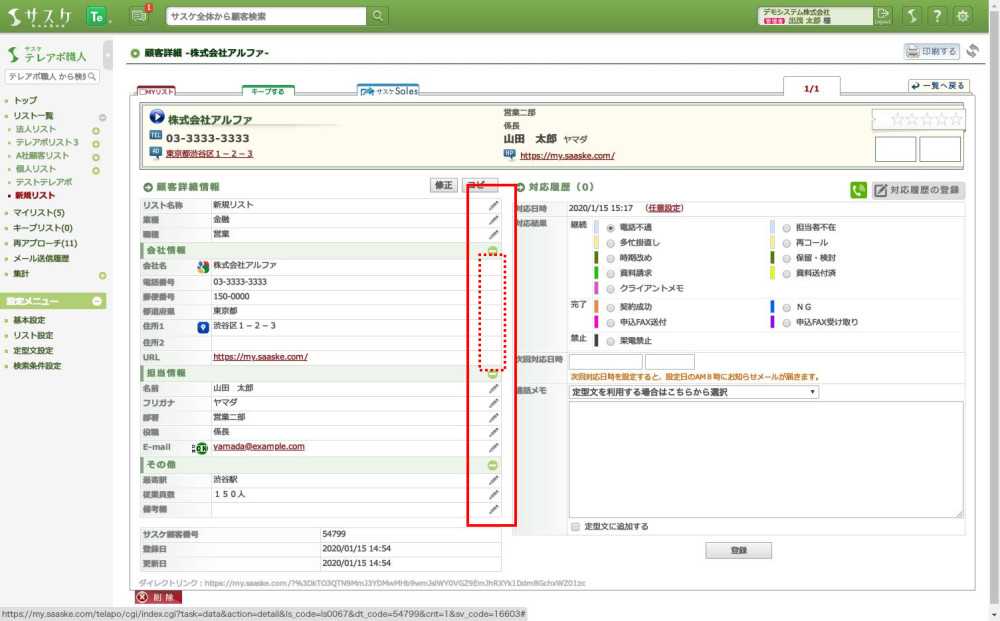This screenshot has height=621, width=1000.
Task: Click the map pin icon beside 住所1
Action: pos(203,327)
